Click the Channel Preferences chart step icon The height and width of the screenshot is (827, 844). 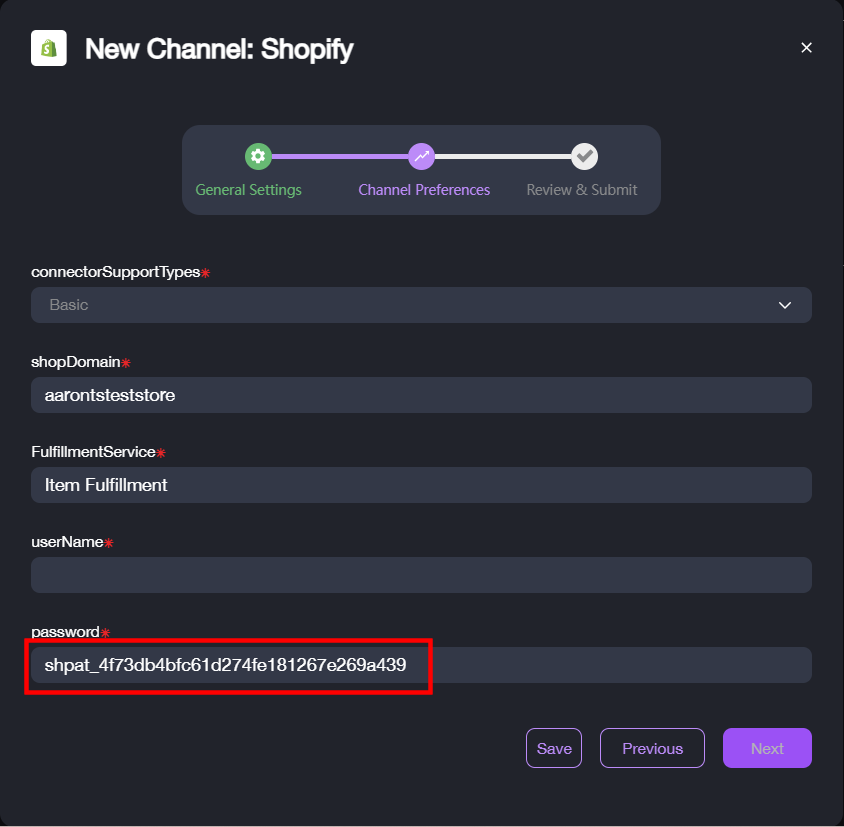coord(422,156)
